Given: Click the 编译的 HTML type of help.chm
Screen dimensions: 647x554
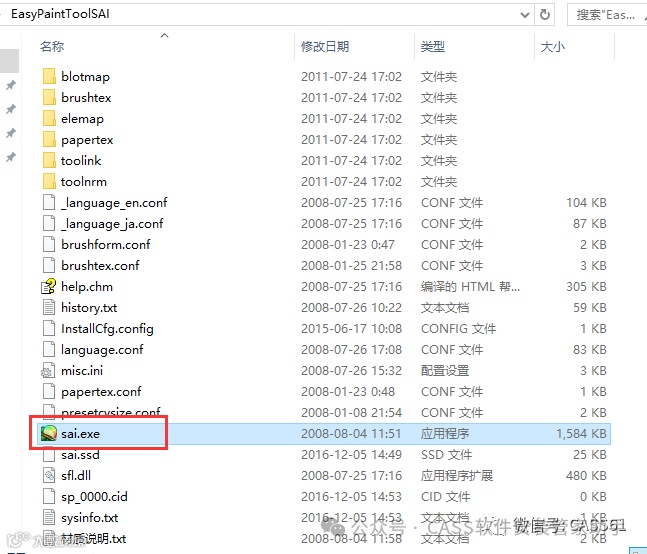Looking at the screenshot, I should (x=470, y=287).
